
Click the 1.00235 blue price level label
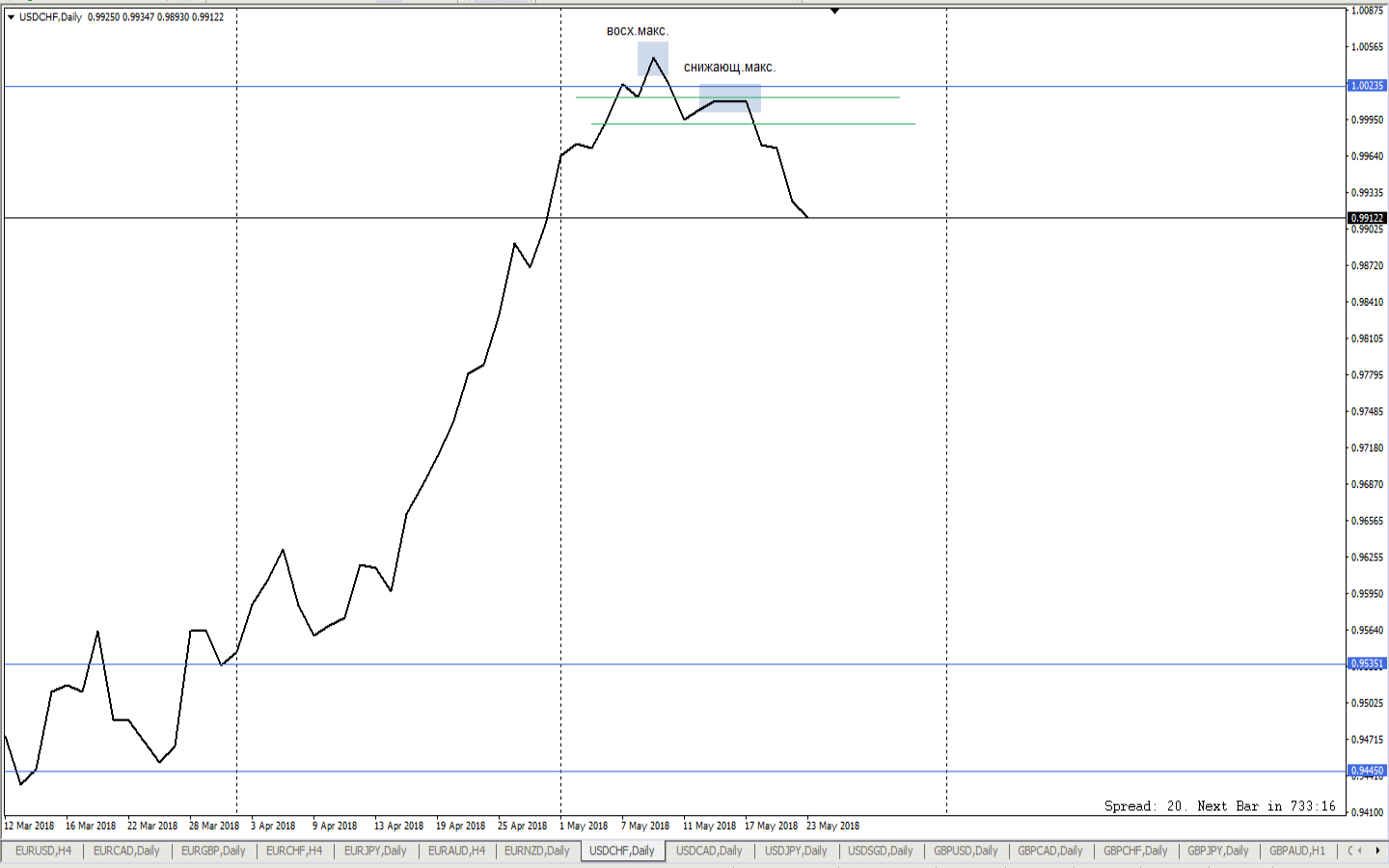point(1367,86)
